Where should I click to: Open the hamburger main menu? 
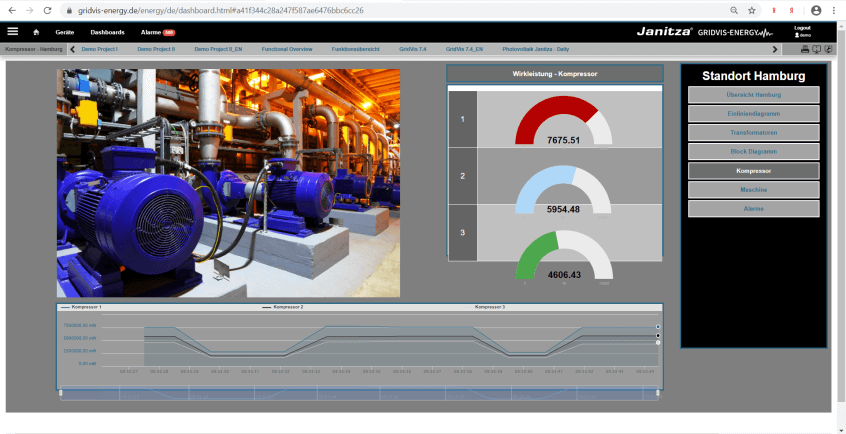click(13, 32)
